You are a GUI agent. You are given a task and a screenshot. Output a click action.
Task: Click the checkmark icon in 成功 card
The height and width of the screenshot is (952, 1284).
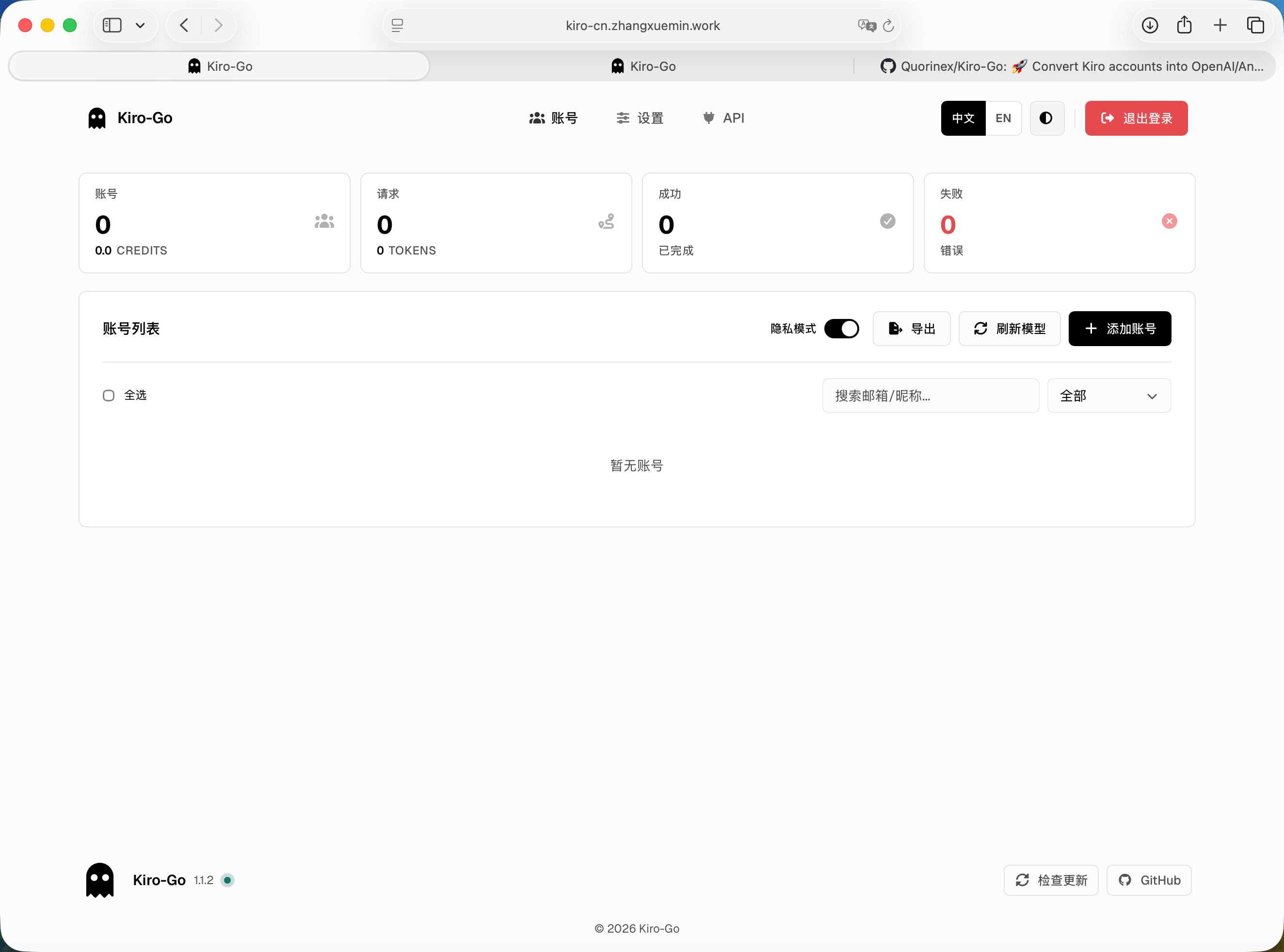887,222
